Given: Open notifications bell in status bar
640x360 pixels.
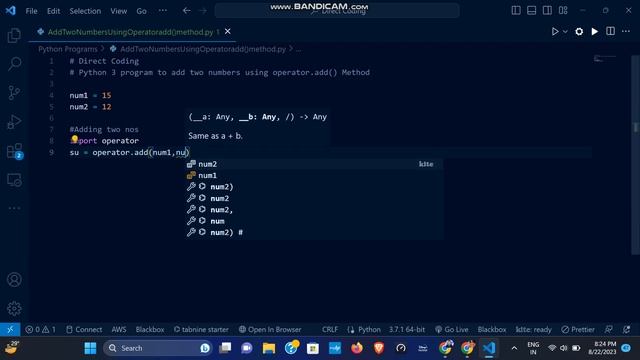Looking at the screenshot, I should [x=627, y=329].
